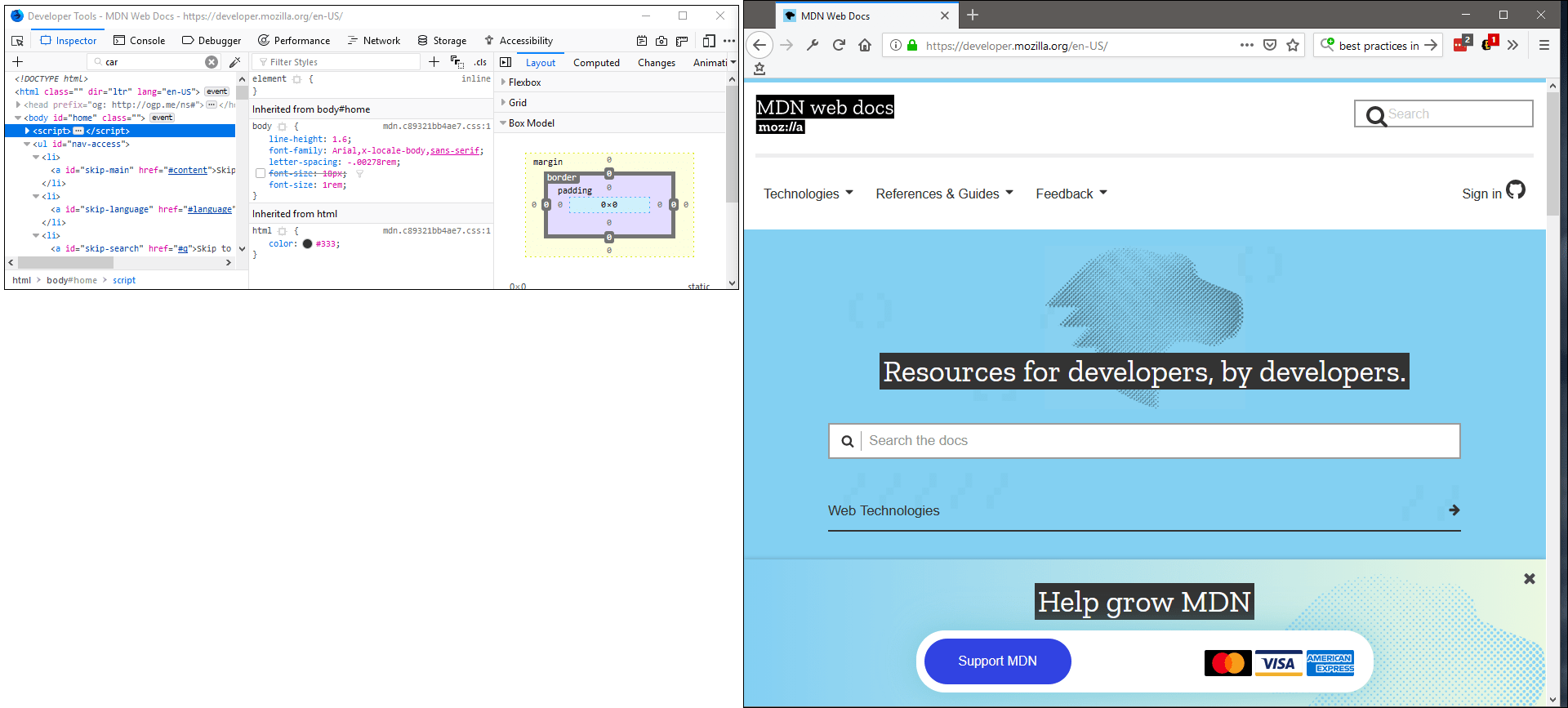Toggle the three-pane inspector sidebar icon

pos(506,62)
